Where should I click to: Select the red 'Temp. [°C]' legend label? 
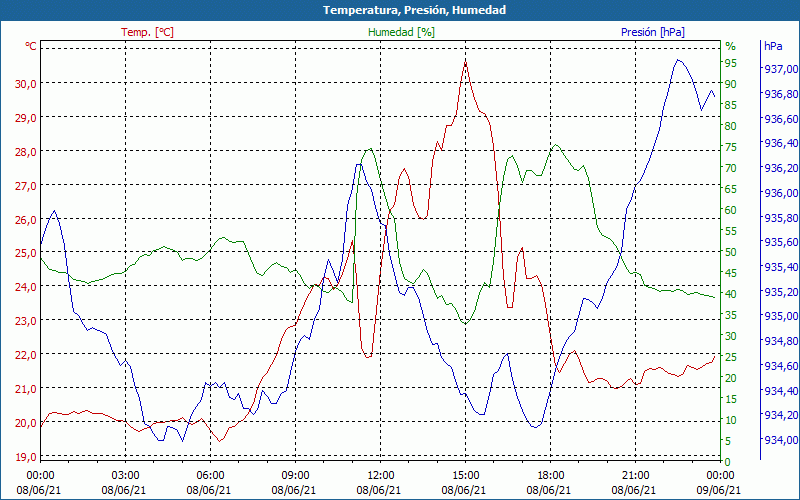147,32
